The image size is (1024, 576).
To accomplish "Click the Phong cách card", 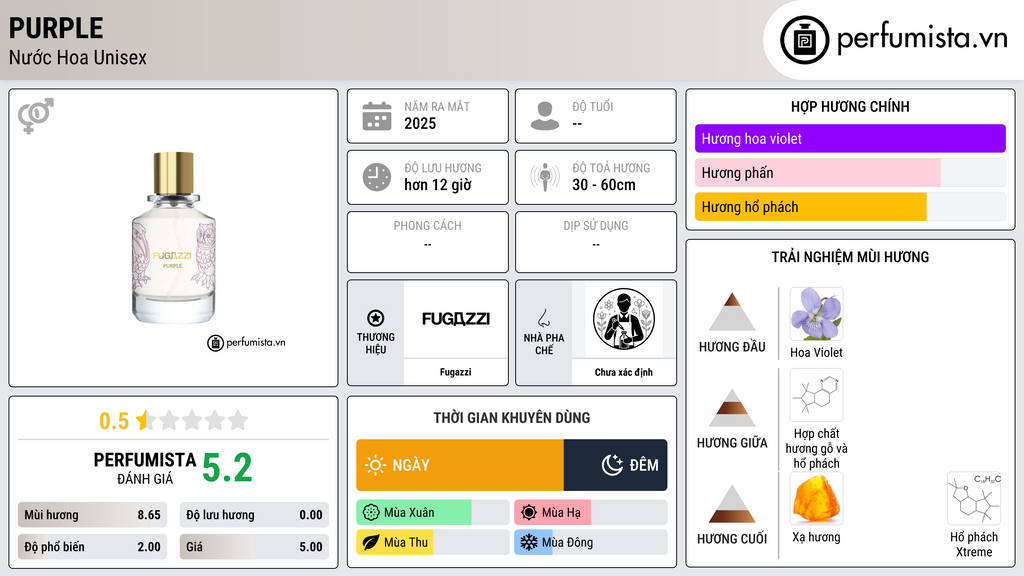I will pos(428,242).
